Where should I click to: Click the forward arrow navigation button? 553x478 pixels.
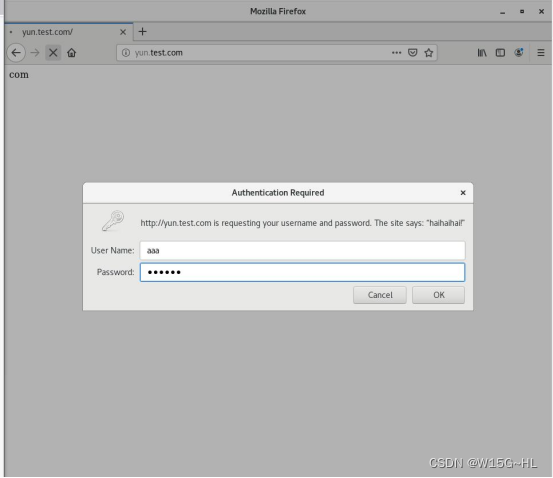(x=35, y=53)
